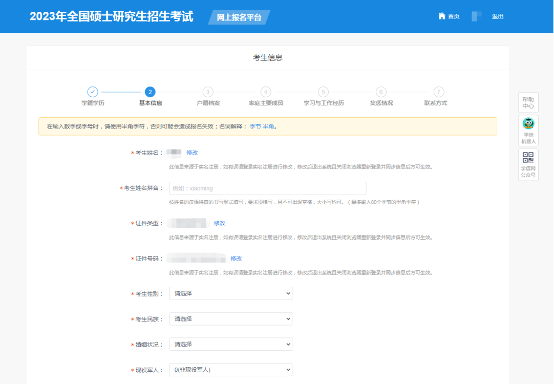Click the 基本信息 step label
The width and height of the screenshot is (554, 384).
(151, 103)
